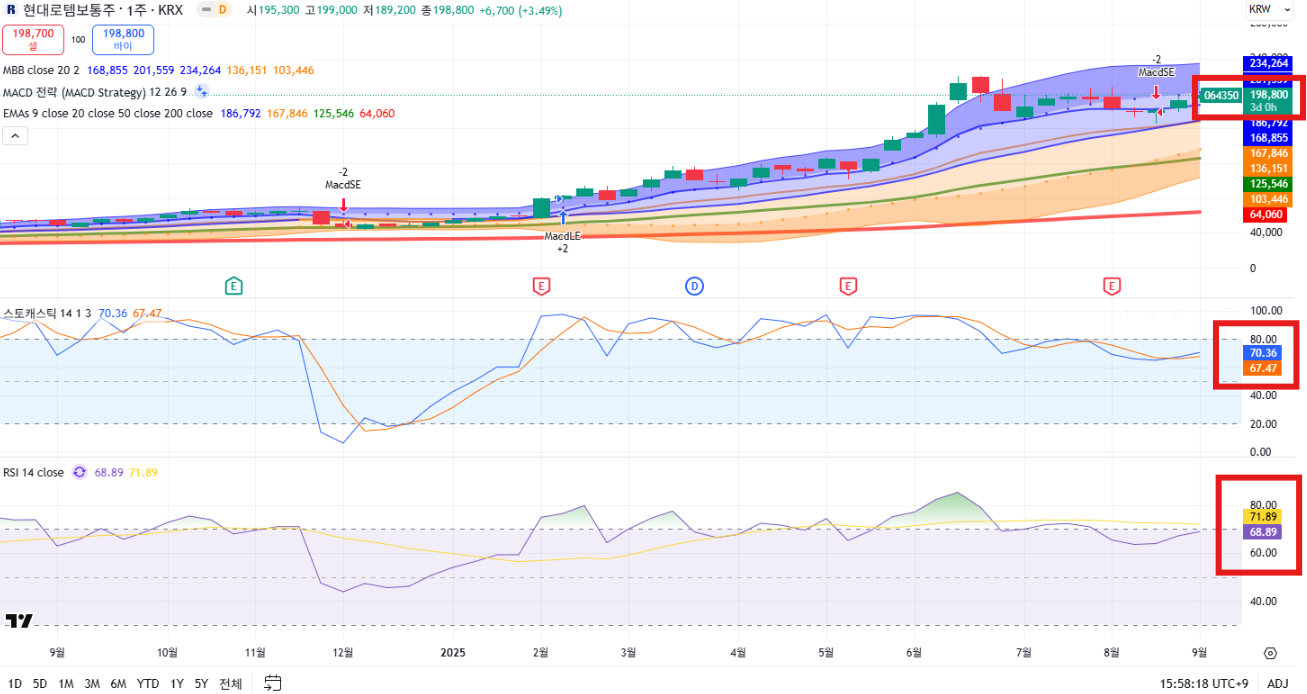The width and height of the screenshot is (1307, 694).
Task: Switch to the 5Y range
Action: click(x=201, y=684)
